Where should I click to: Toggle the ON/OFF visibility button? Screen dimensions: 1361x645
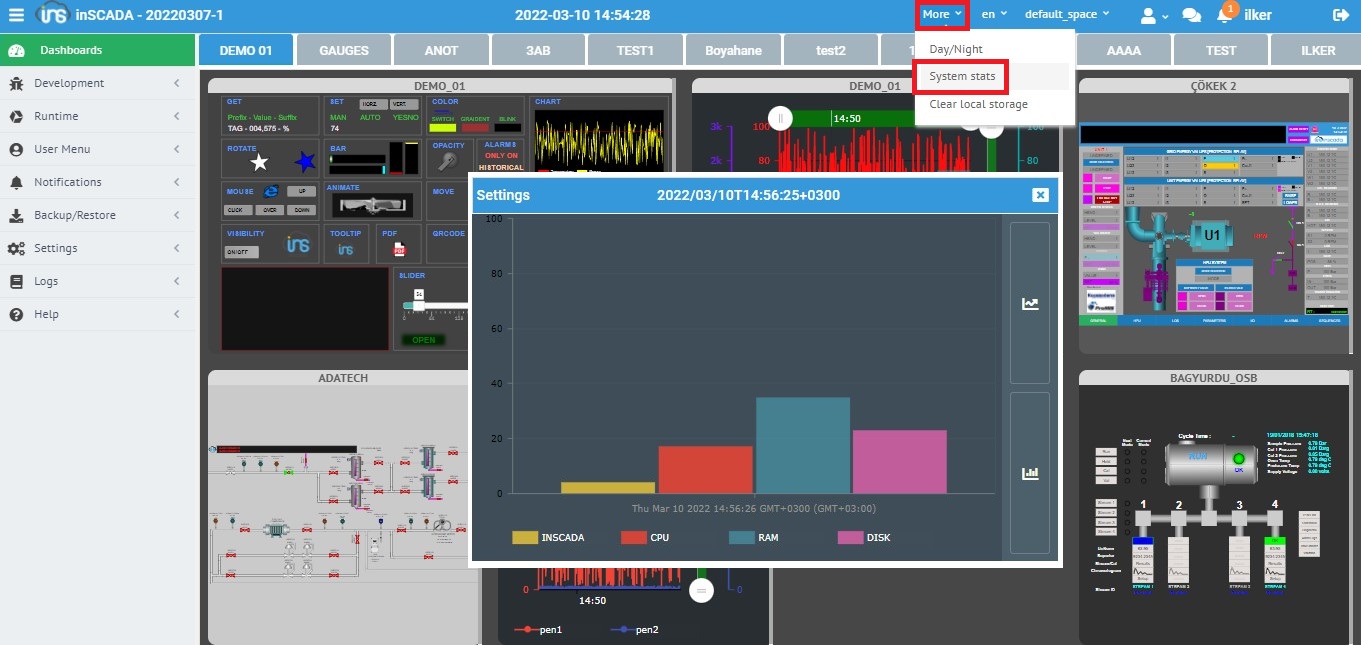pyautogui.click(x=241, y=252)
